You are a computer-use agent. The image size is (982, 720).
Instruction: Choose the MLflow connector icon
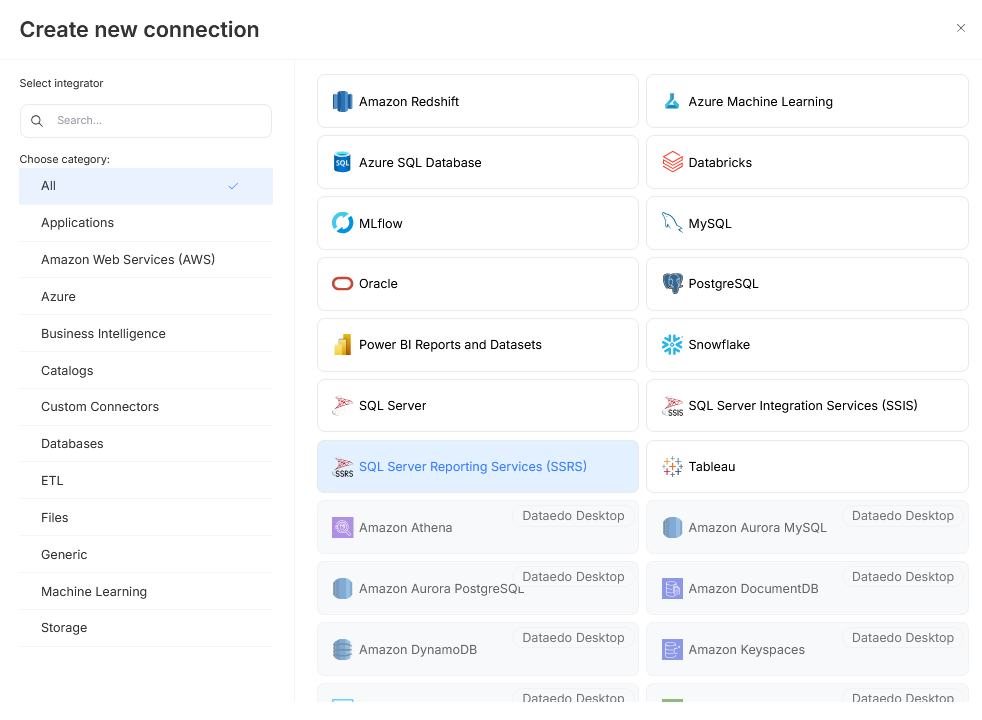pos(343,224)
